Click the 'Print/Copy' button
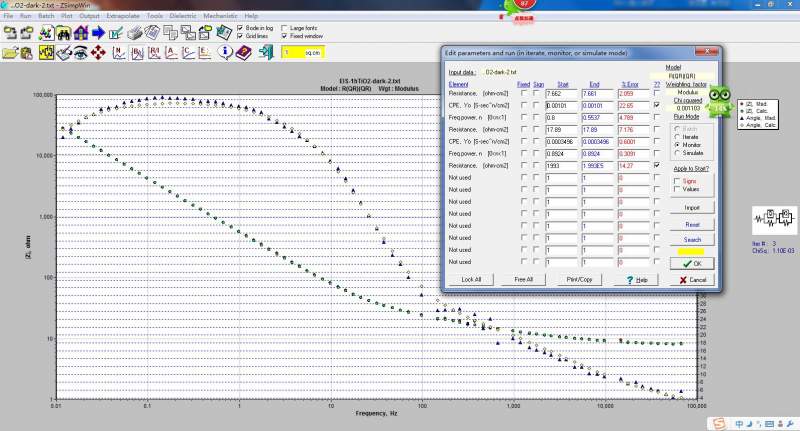Image resolution: width=800 pixels, height=431 pixels. point(580,279)
